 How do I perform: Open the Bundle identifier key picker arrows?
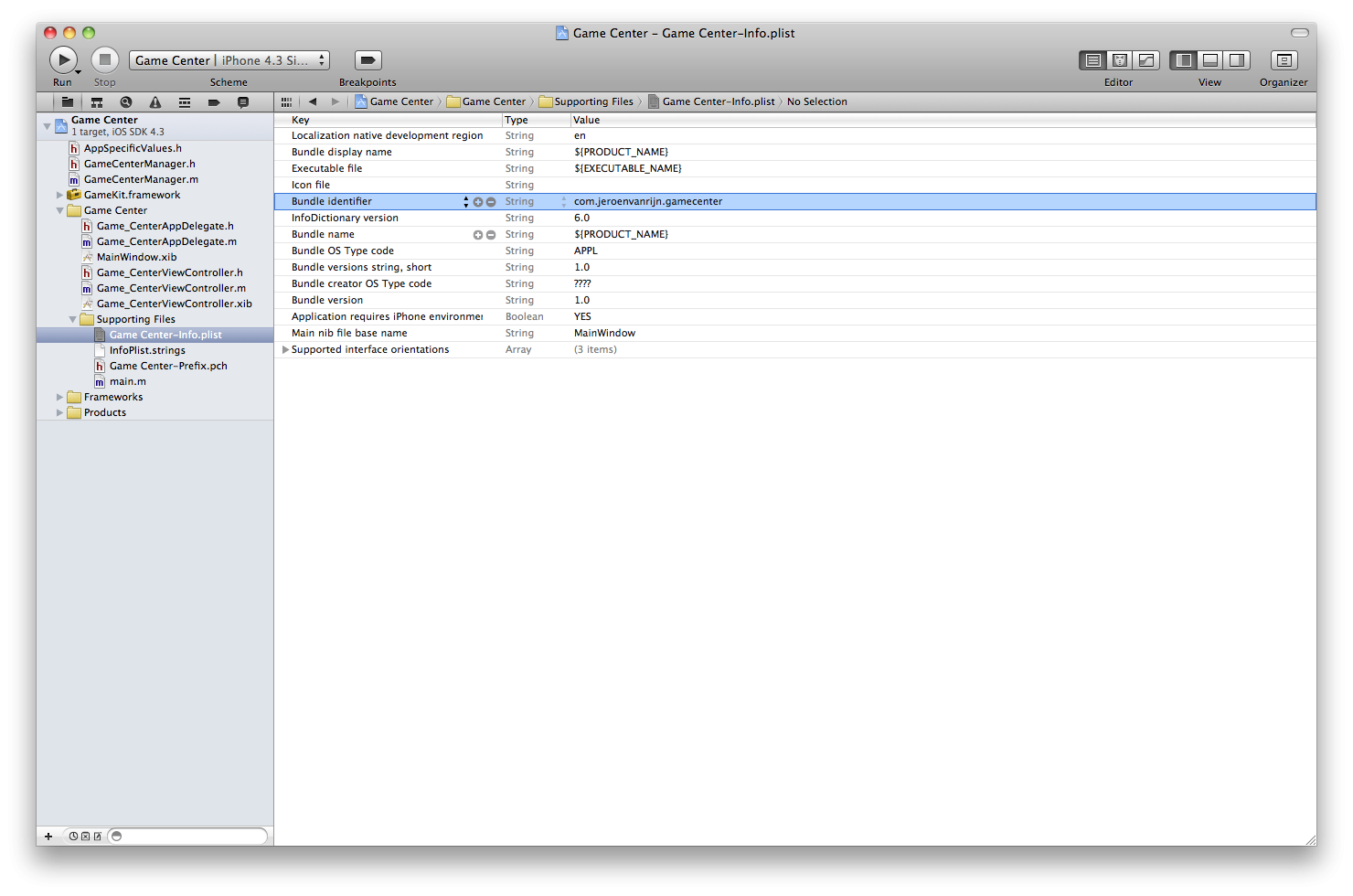(465, 201)
